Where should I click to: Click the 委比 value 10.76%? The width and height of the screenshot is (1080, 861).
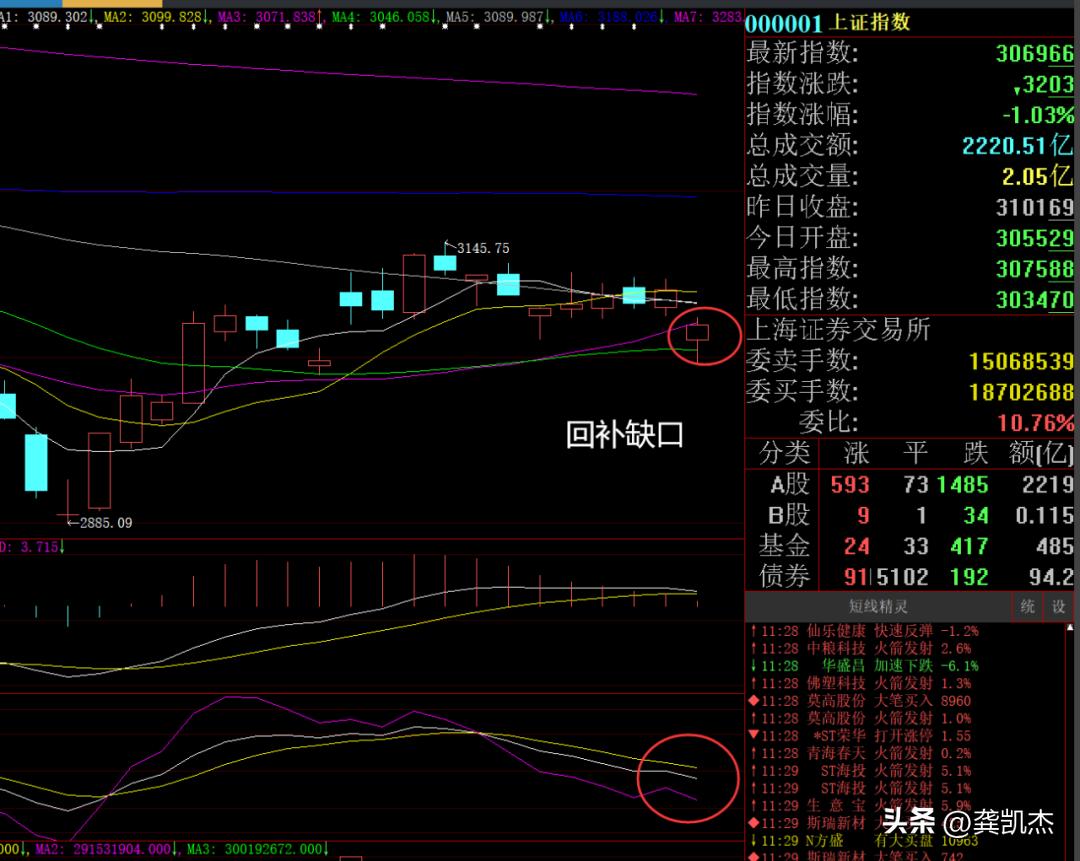[x=1036, y=422]
